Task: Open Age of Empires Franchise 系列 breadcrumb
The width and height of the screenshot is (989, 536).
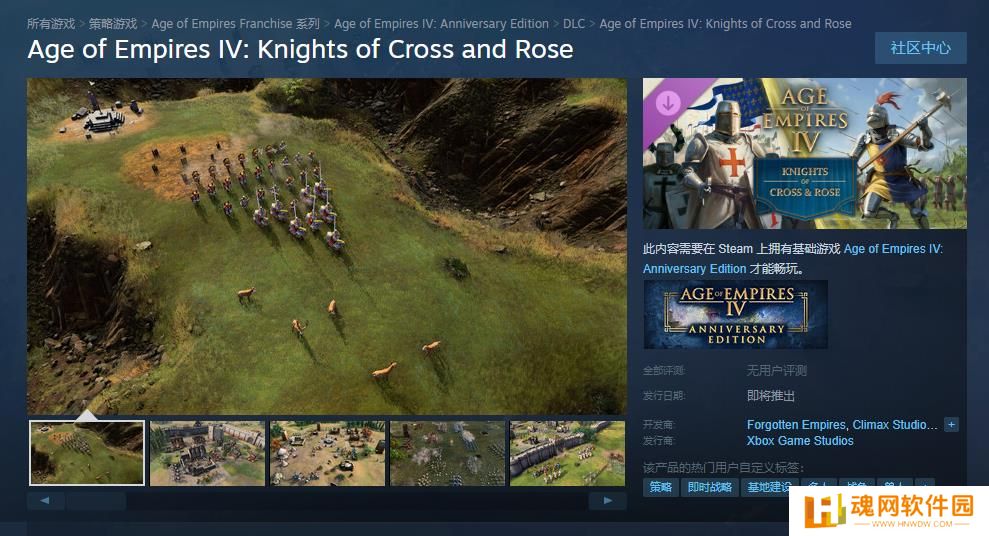Action: [x=235, y=24]
